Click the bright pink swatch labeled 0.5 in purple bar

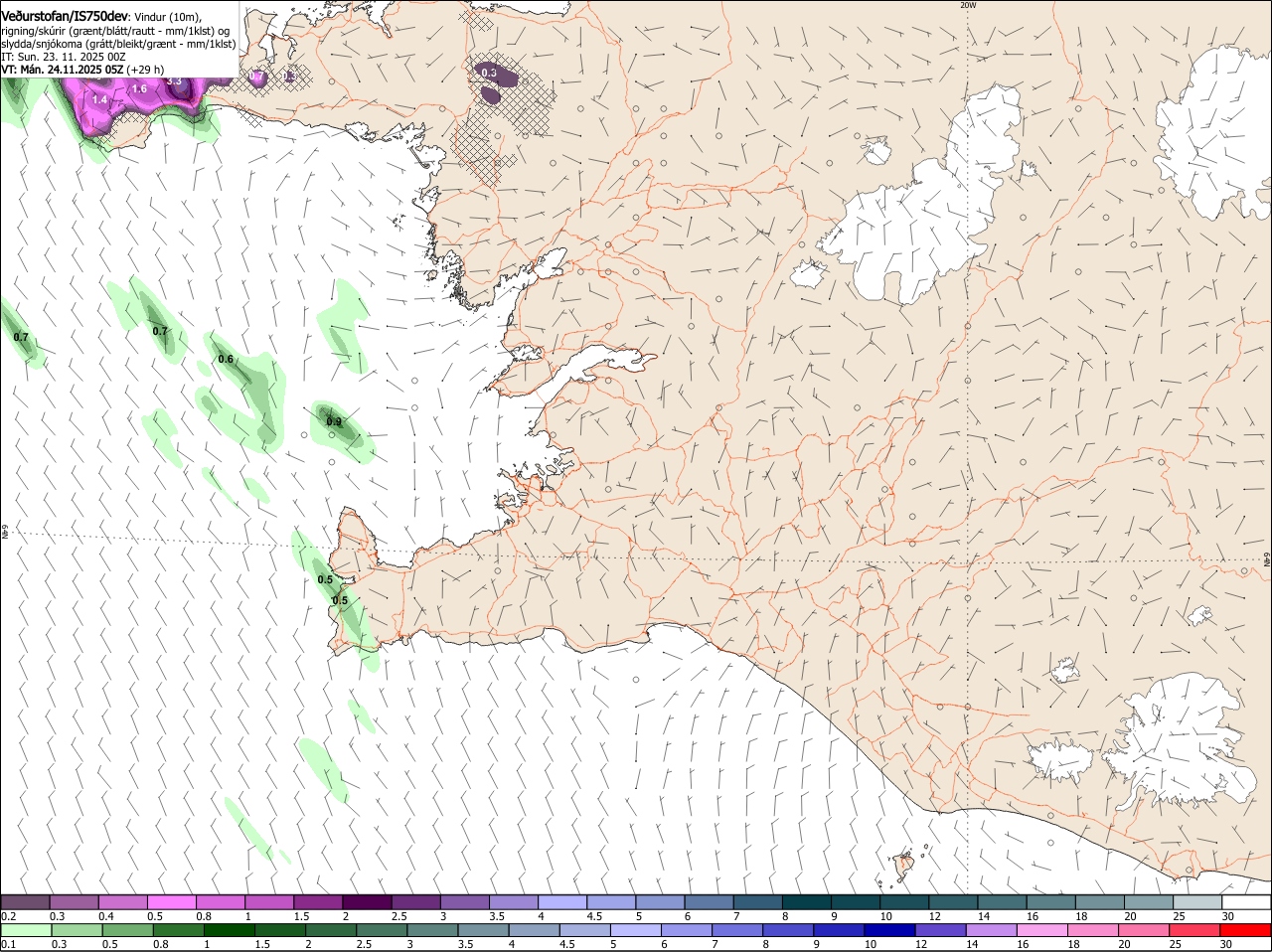pyautogui.click(x=171, y=902)
